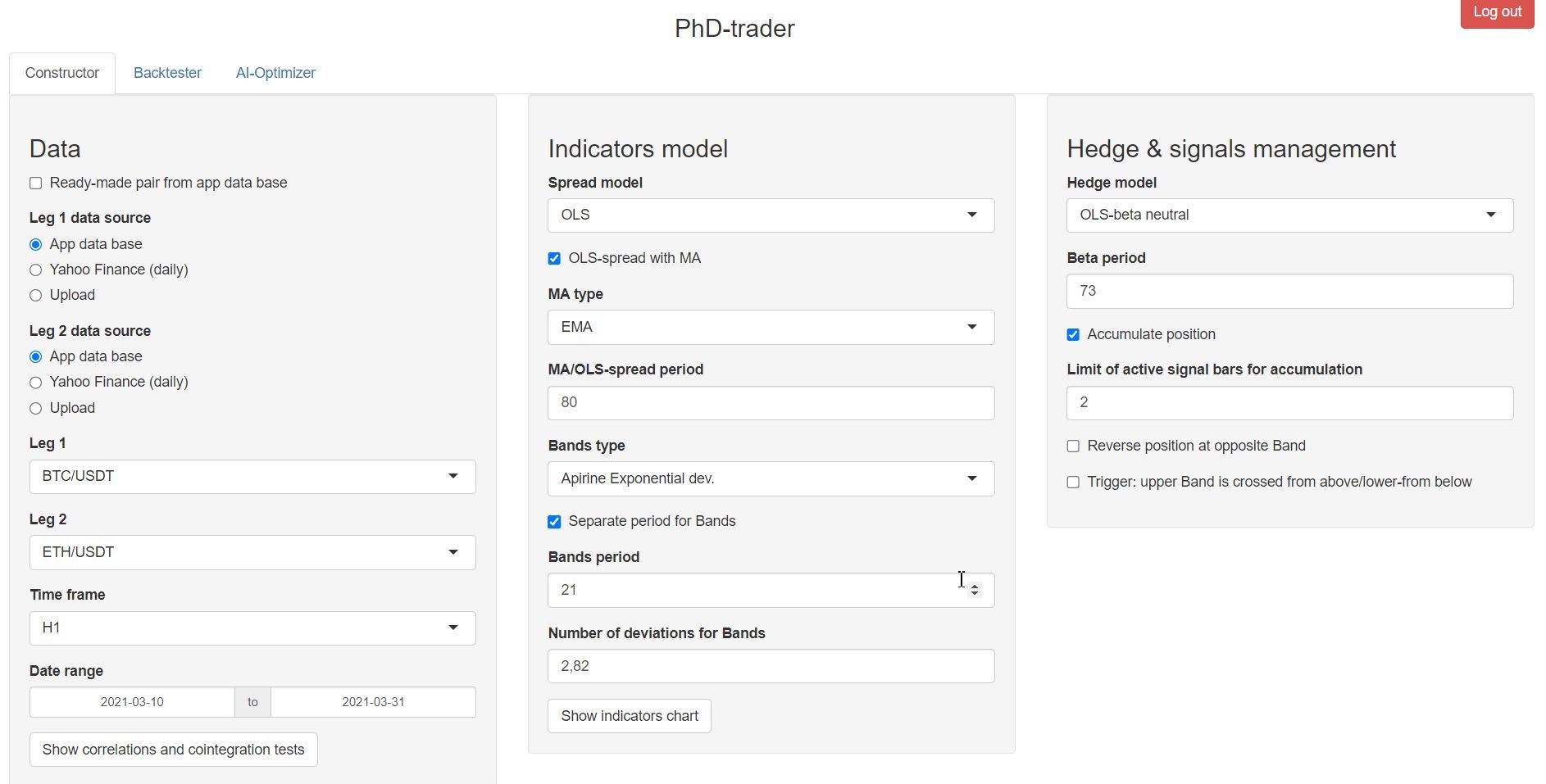Open the Bands type dropdown
The height and width of the screenshot is (784, 1546).
tap(771, 479)
